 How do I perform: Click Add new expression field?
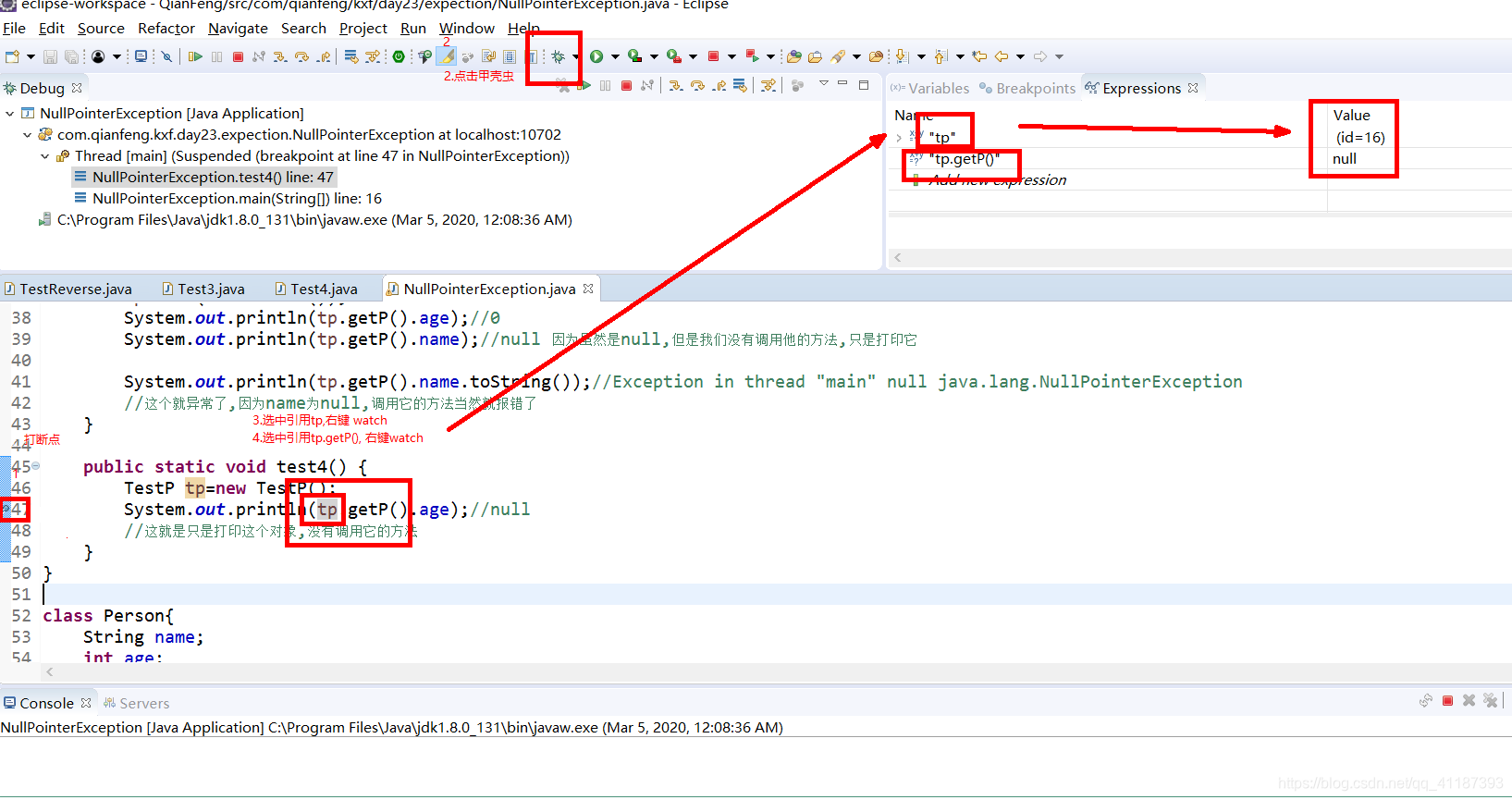[x=997, y=179]
